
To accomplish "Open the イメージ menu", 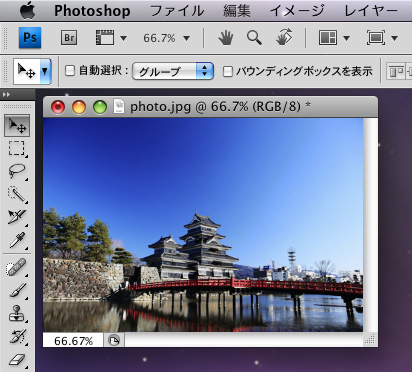I will (297, 11).
